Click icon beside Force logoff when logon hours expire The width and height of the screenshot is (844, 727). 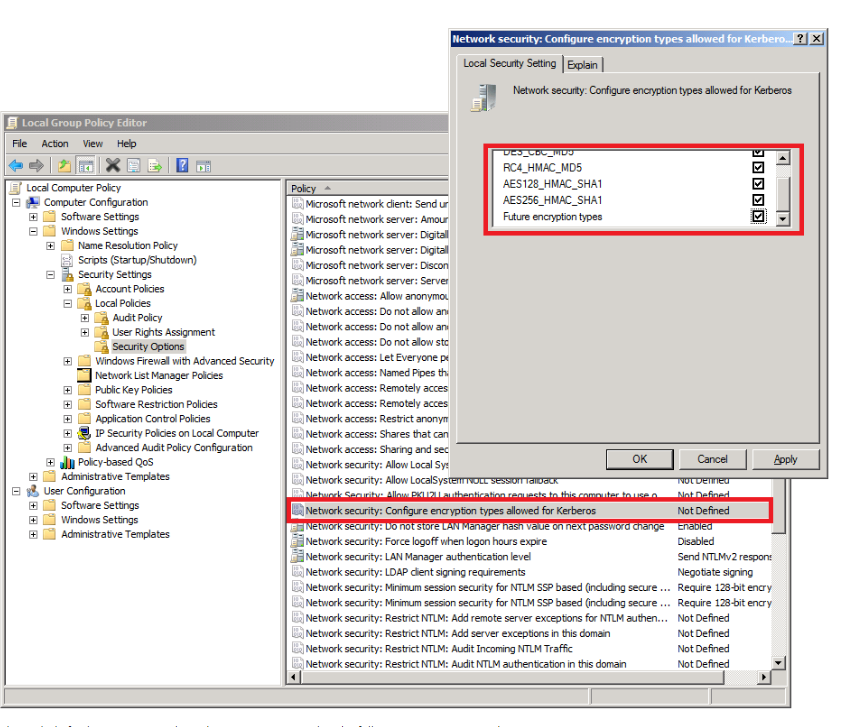[x=297, y=541]
